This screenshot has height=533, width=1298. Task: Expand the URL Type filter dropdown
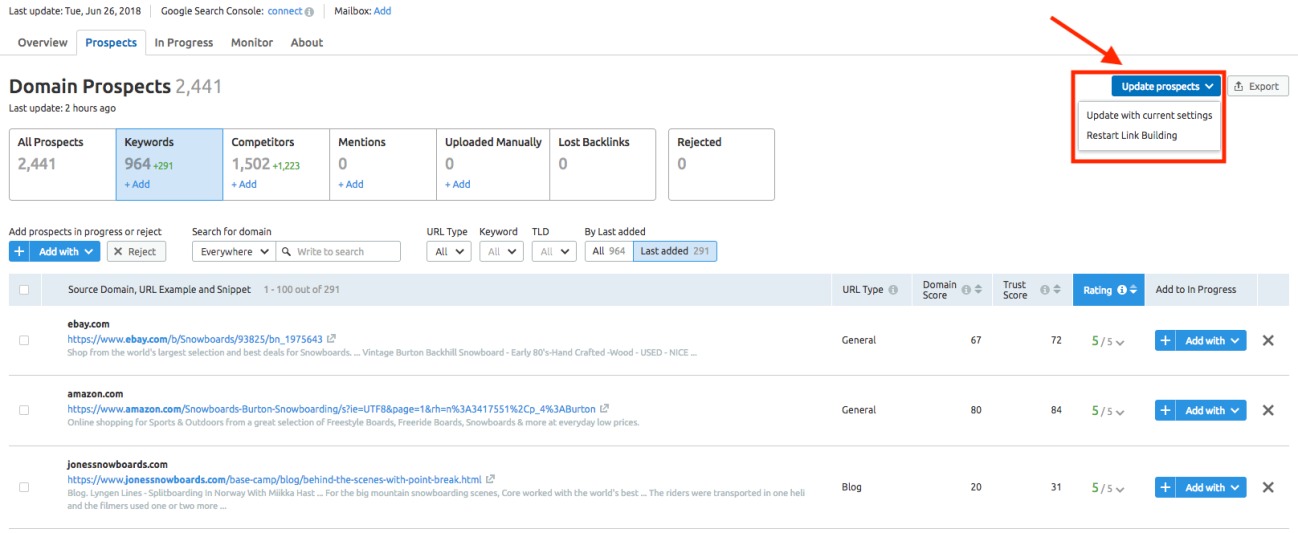(x=448, y=252)
